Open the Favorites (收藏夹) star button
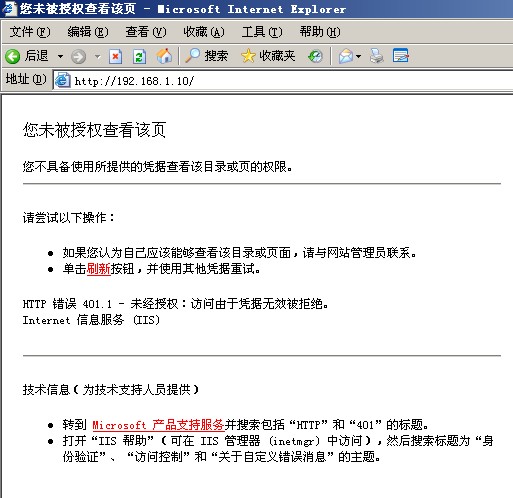 [268, 56]
